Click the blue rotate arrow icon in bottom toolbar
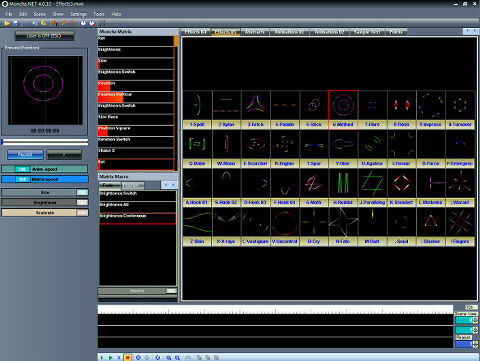This screenshot has height=361, width=480. [x=158, y=357]
